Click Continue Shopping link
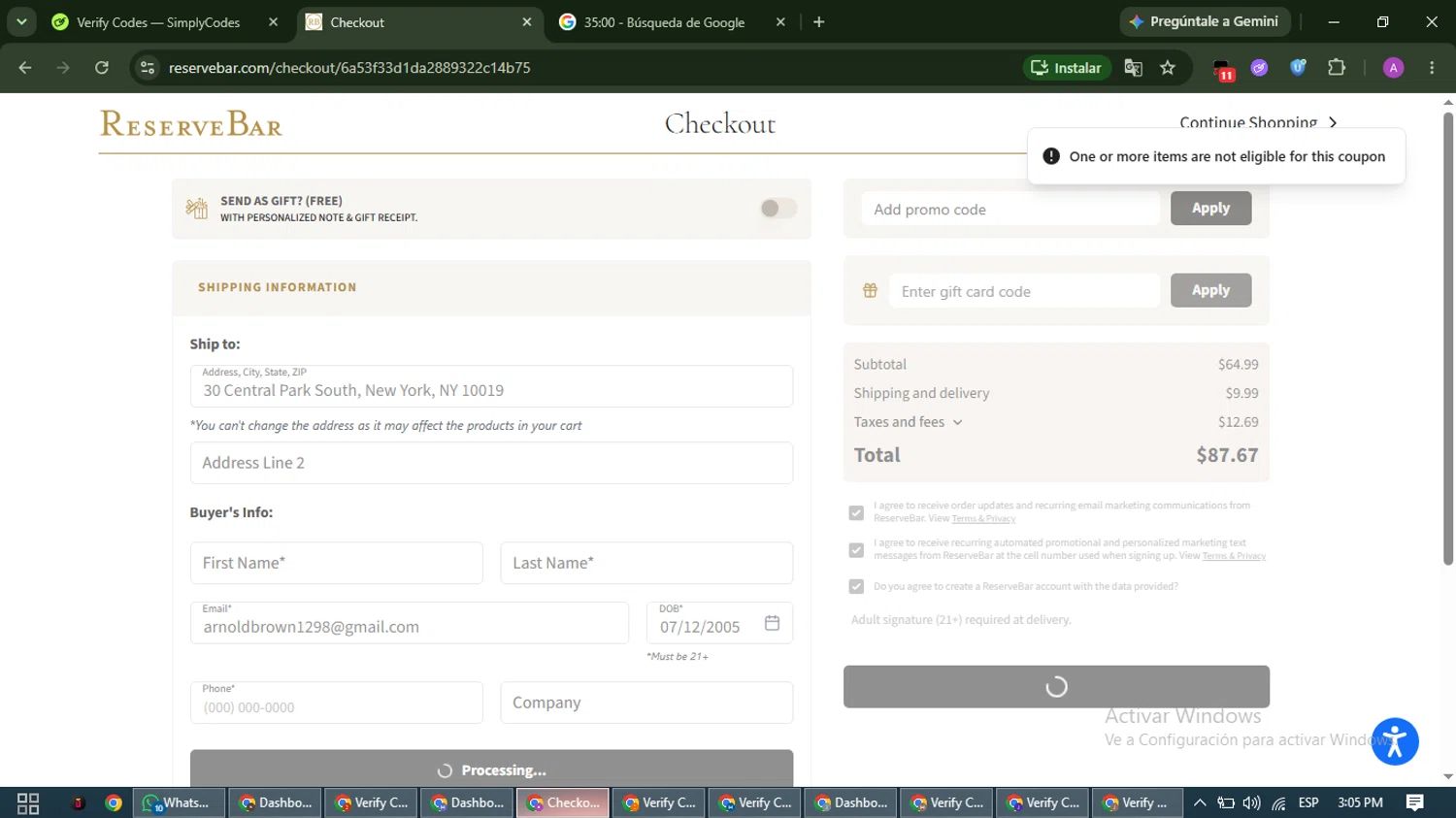The height and width of the screenshot is (818, 1456). [1259, 122]
